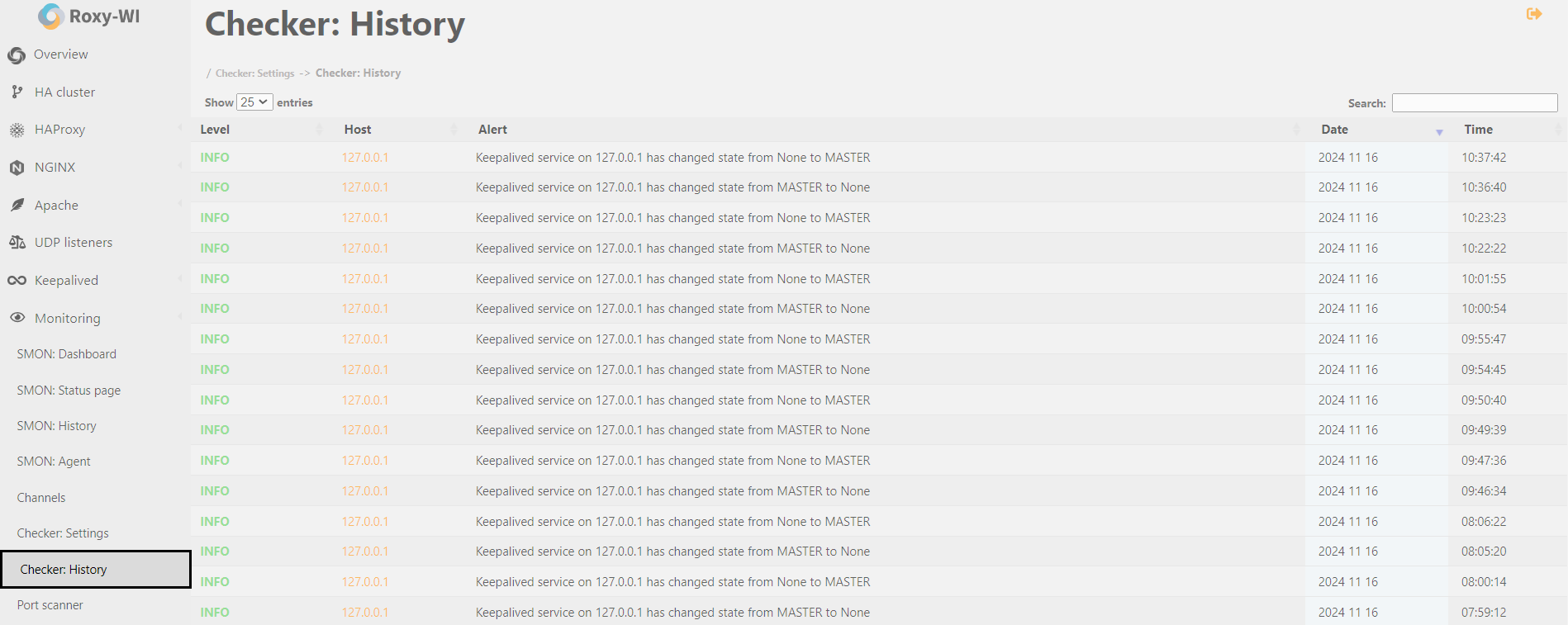Open host 127.0.0.1 in 09:55:47 row
The height and width of the screenshot is (625, 1568).
point(364,339)
